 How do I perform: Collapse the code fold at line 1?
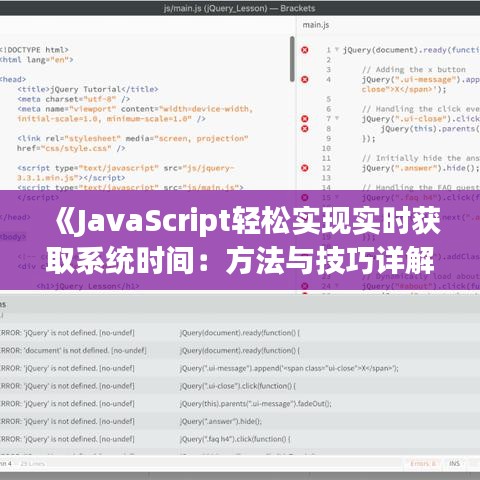point(337,50)
